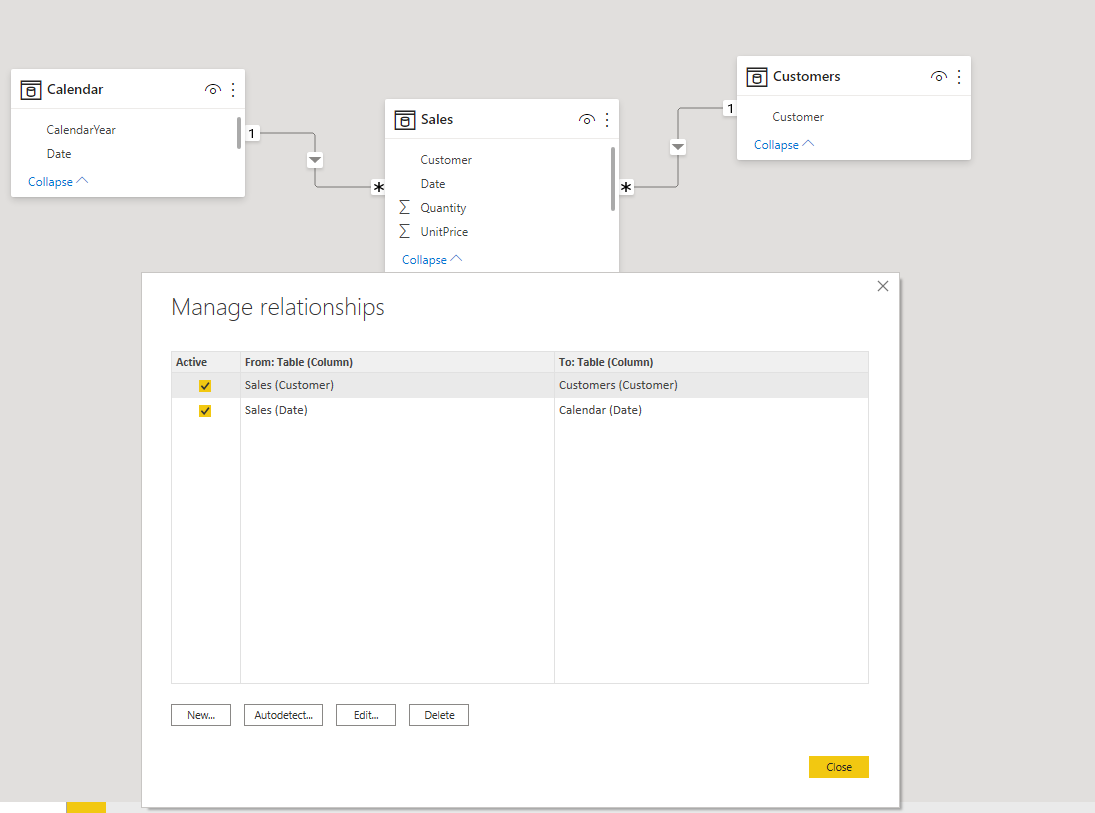Select CalendarYear field in Calendar table
The height and width of the screenshot is (813, 1095).
[x=81, y=130]
